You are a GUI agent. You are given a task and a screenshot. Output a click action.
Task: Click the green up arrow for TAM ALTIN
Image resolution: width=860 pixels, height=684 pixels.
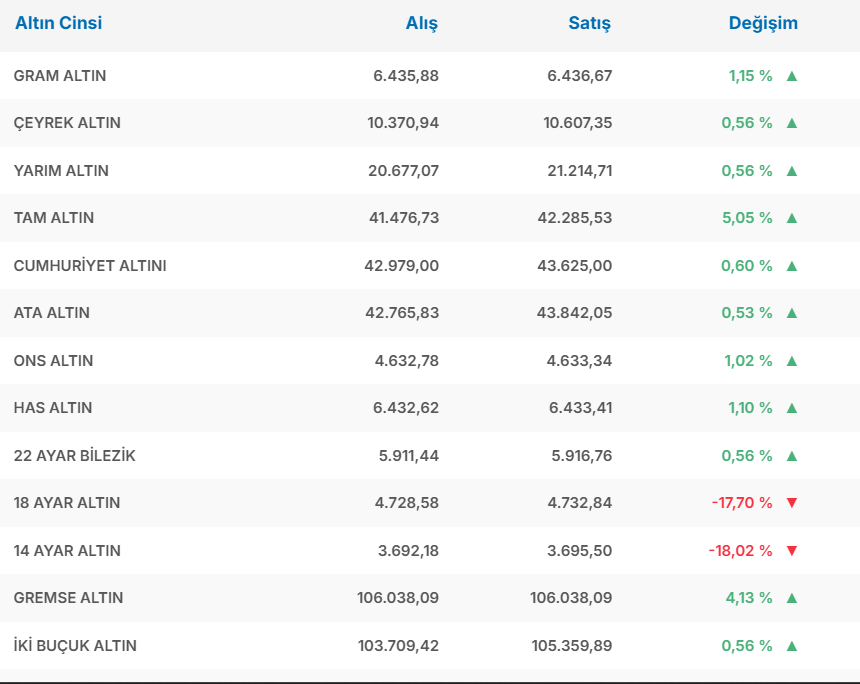[792, 218]
